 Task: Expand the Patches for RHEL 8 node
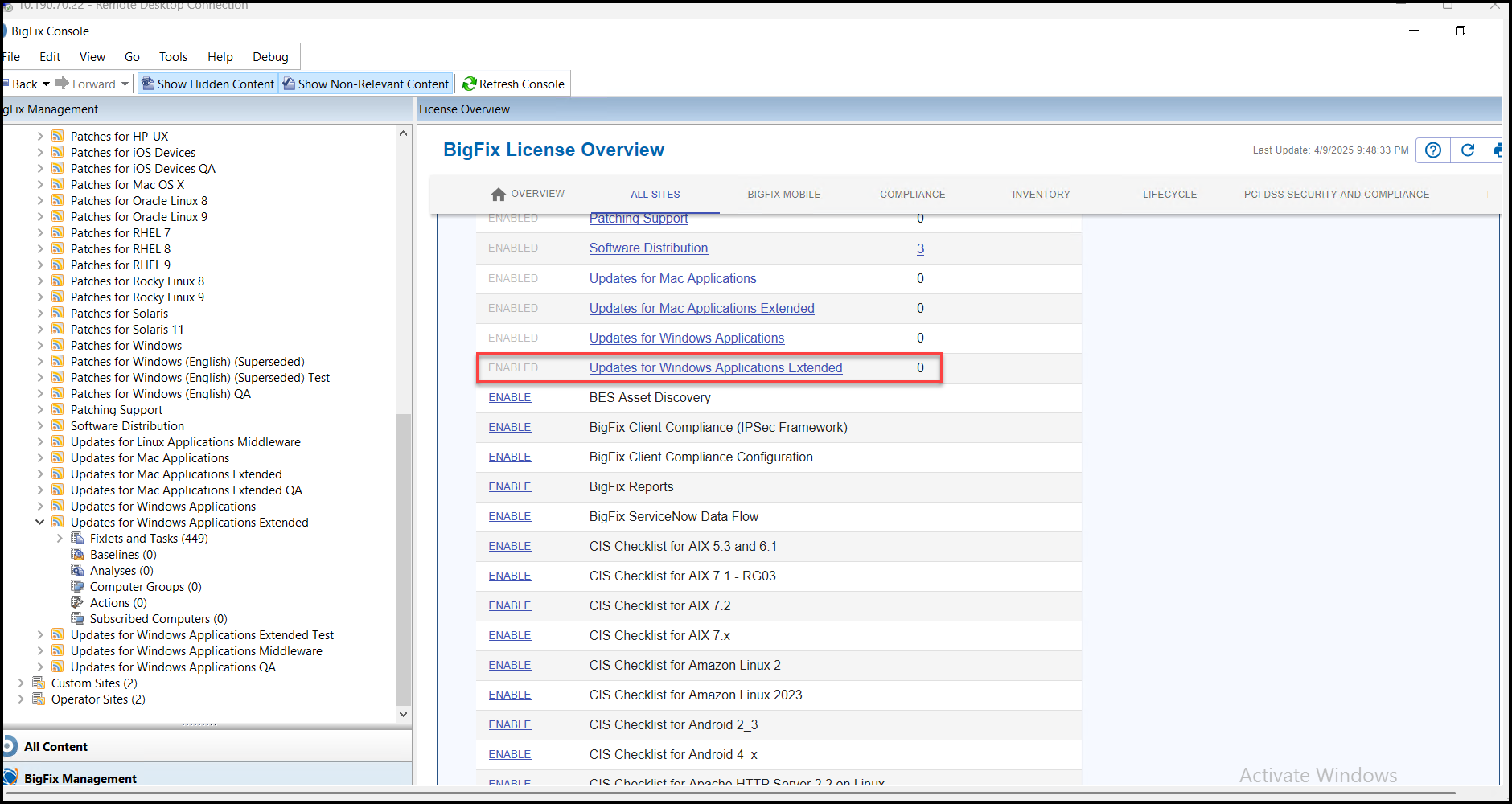click(x=39, y=248)
